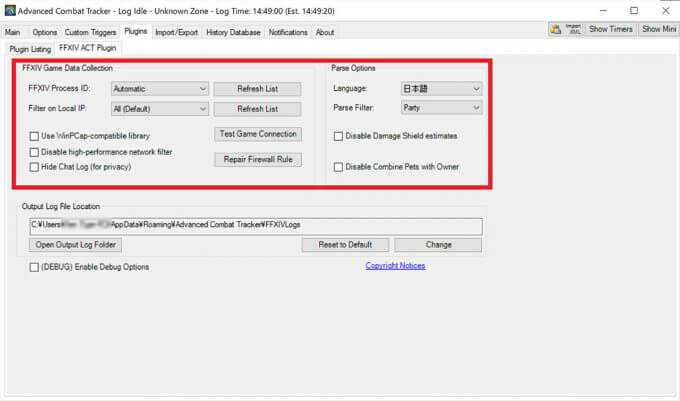This screenshot has width=680, height=401.
Task: Click the output log file path field
Action: point(256,226)
